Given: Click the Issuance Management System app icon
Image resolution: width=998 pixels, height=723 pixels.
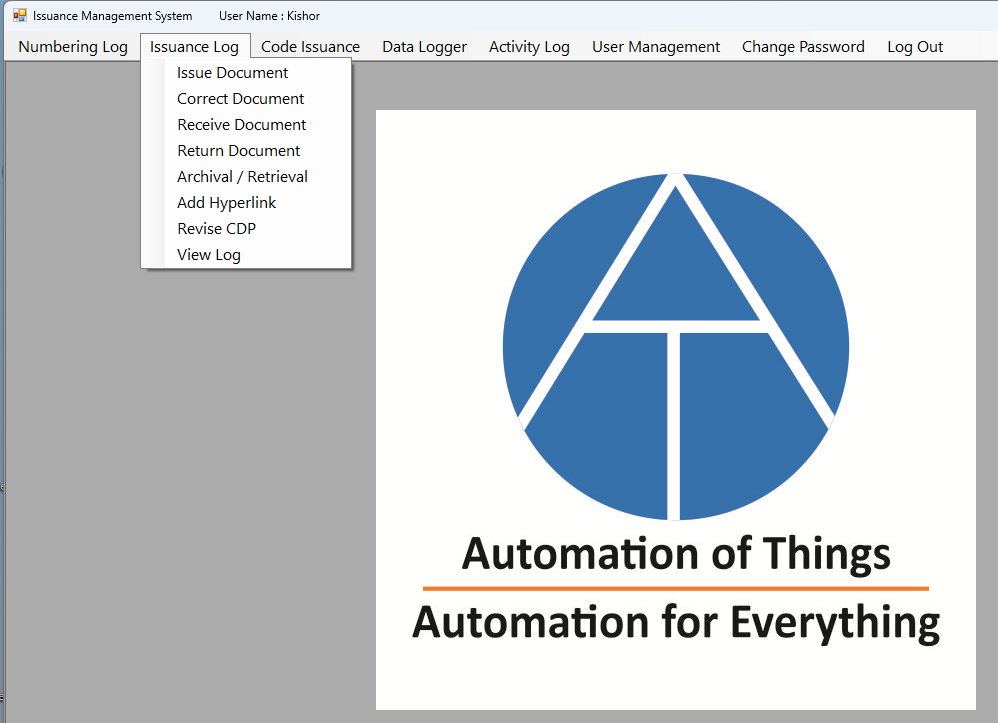Looking at the screenshot, I should pyautogui.click(x=20, y=15).
